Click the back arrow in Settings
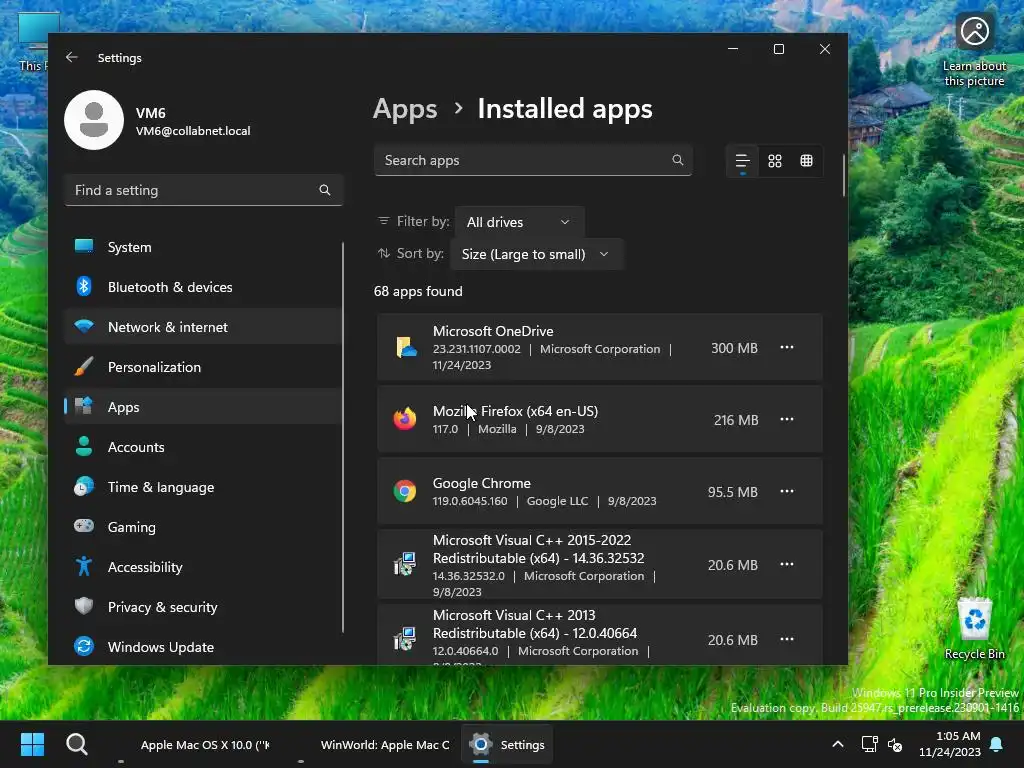This screenshot has height=768, width=1024. 72,57
